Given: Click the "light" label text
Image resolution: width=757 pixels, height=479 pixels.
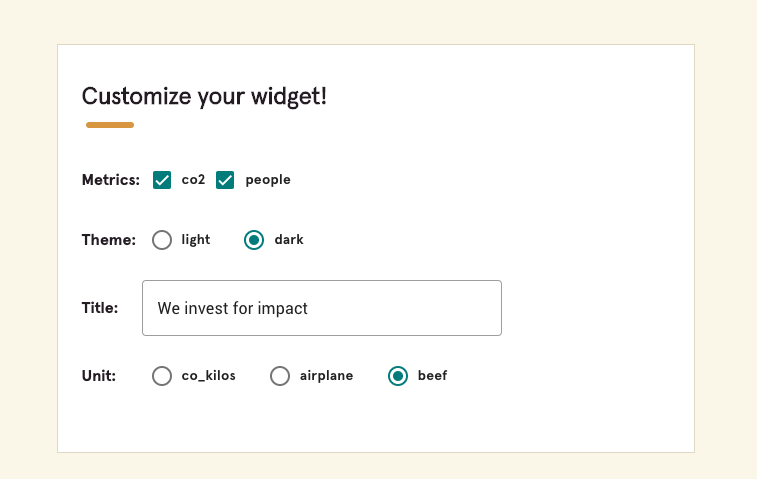Looking at the screenshot, I should coord(196,240).
